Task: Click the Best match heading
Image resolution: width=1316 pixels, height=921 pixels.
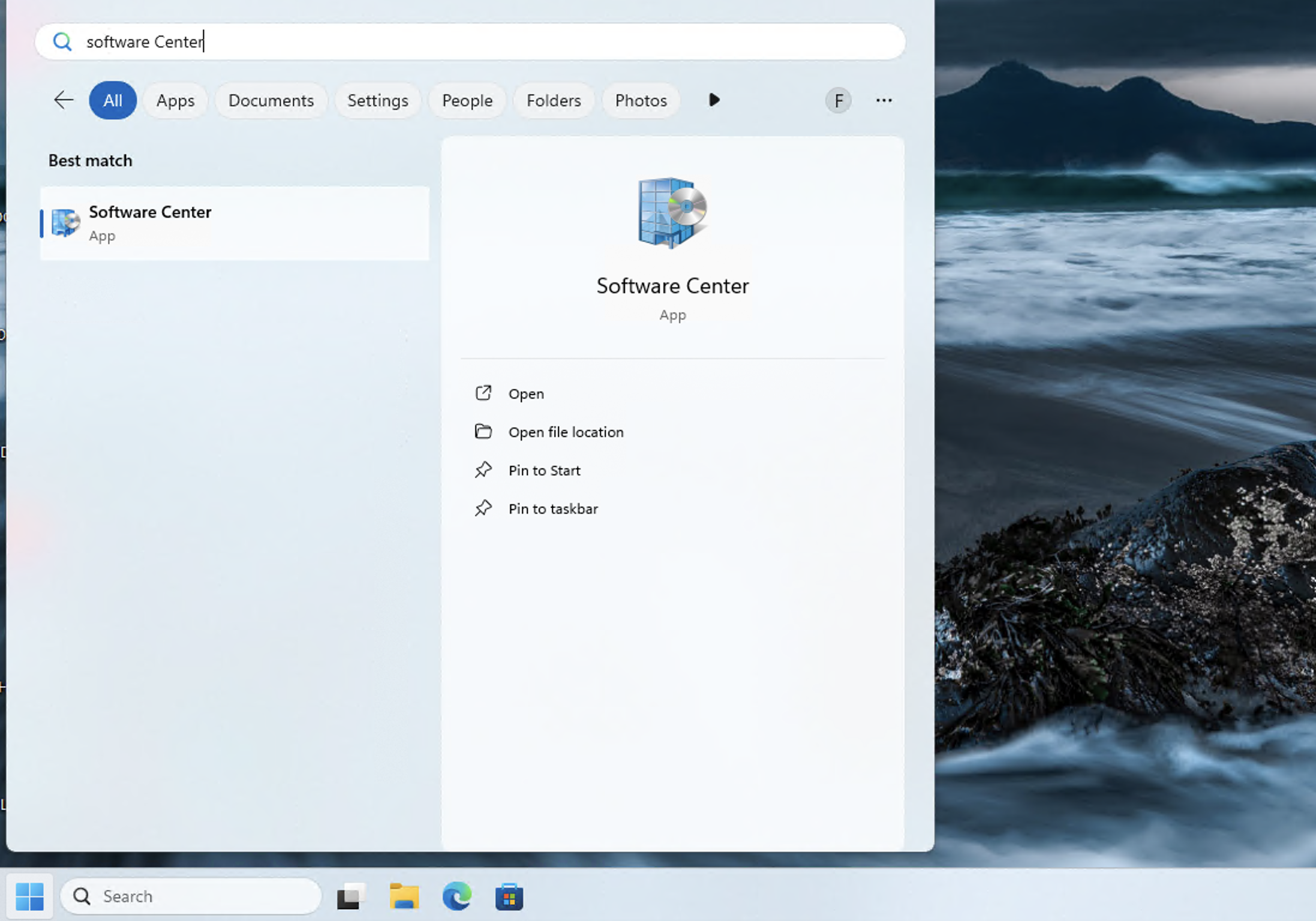Action: (91, 161)
